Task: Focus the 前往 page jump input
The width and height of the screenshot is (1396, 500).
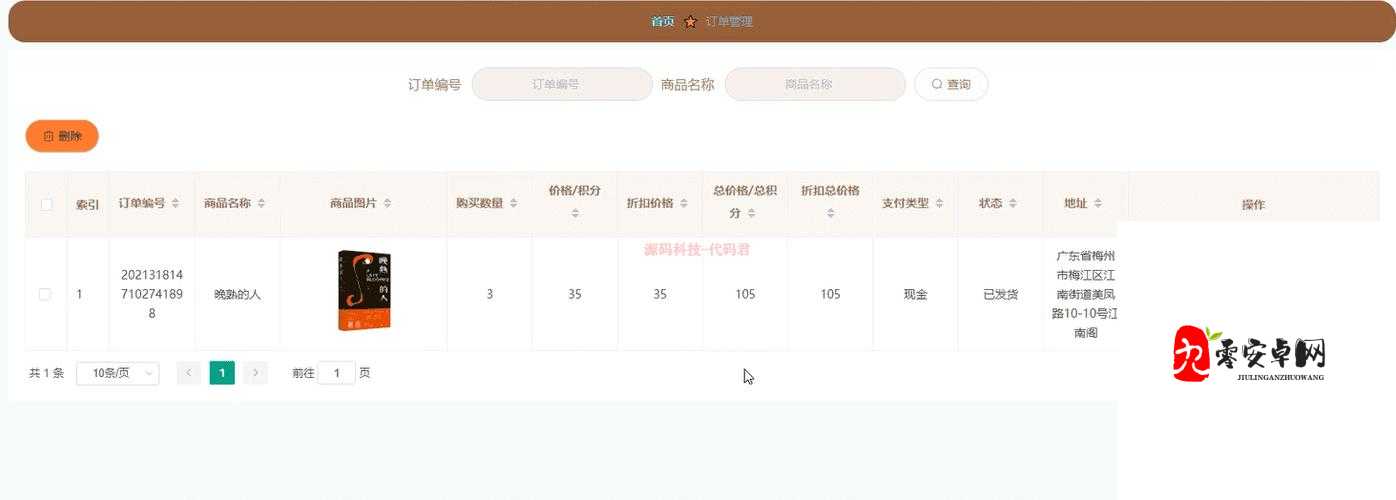Action: [x=337, y=373]
